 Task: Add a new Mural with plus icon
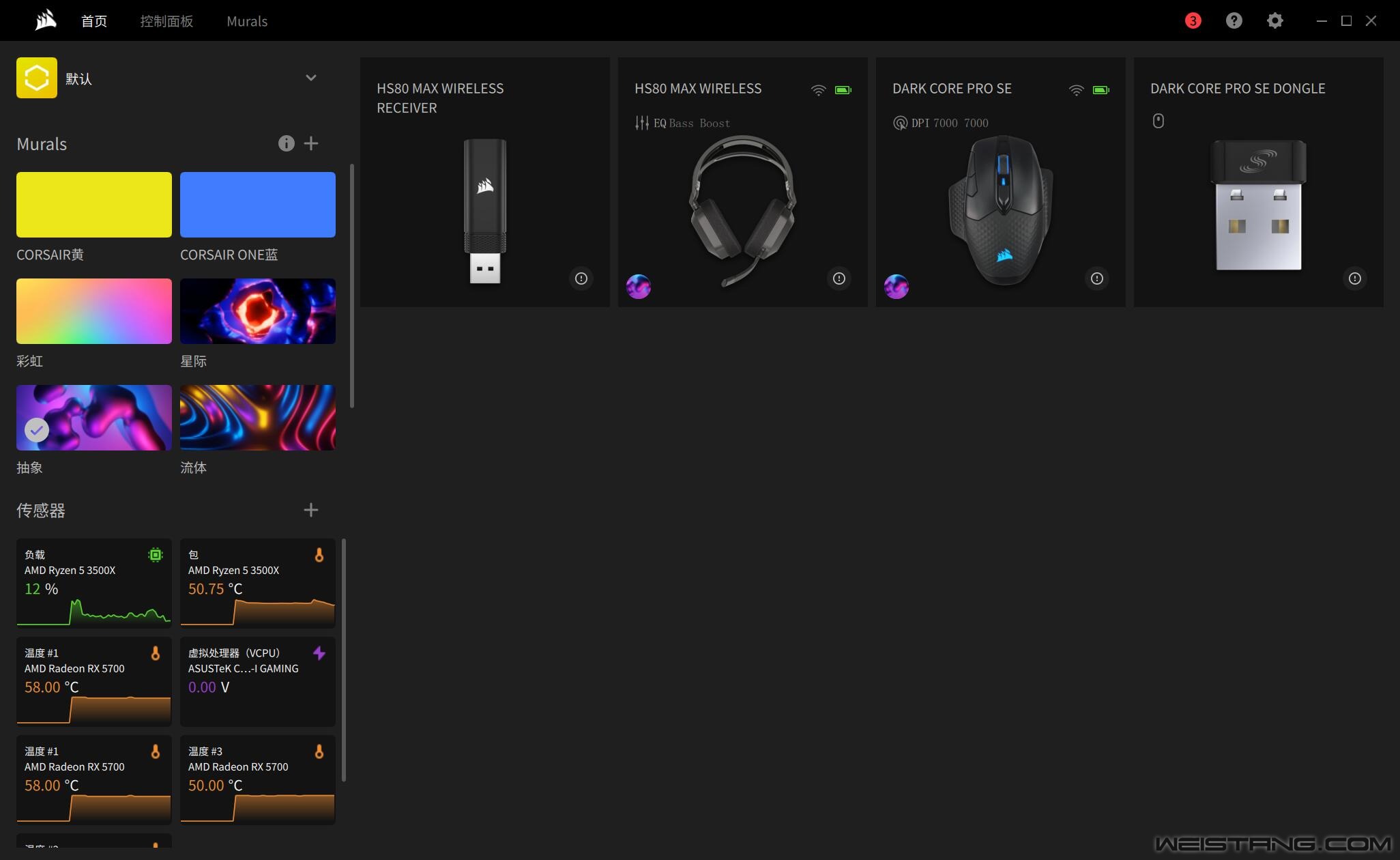311,143
